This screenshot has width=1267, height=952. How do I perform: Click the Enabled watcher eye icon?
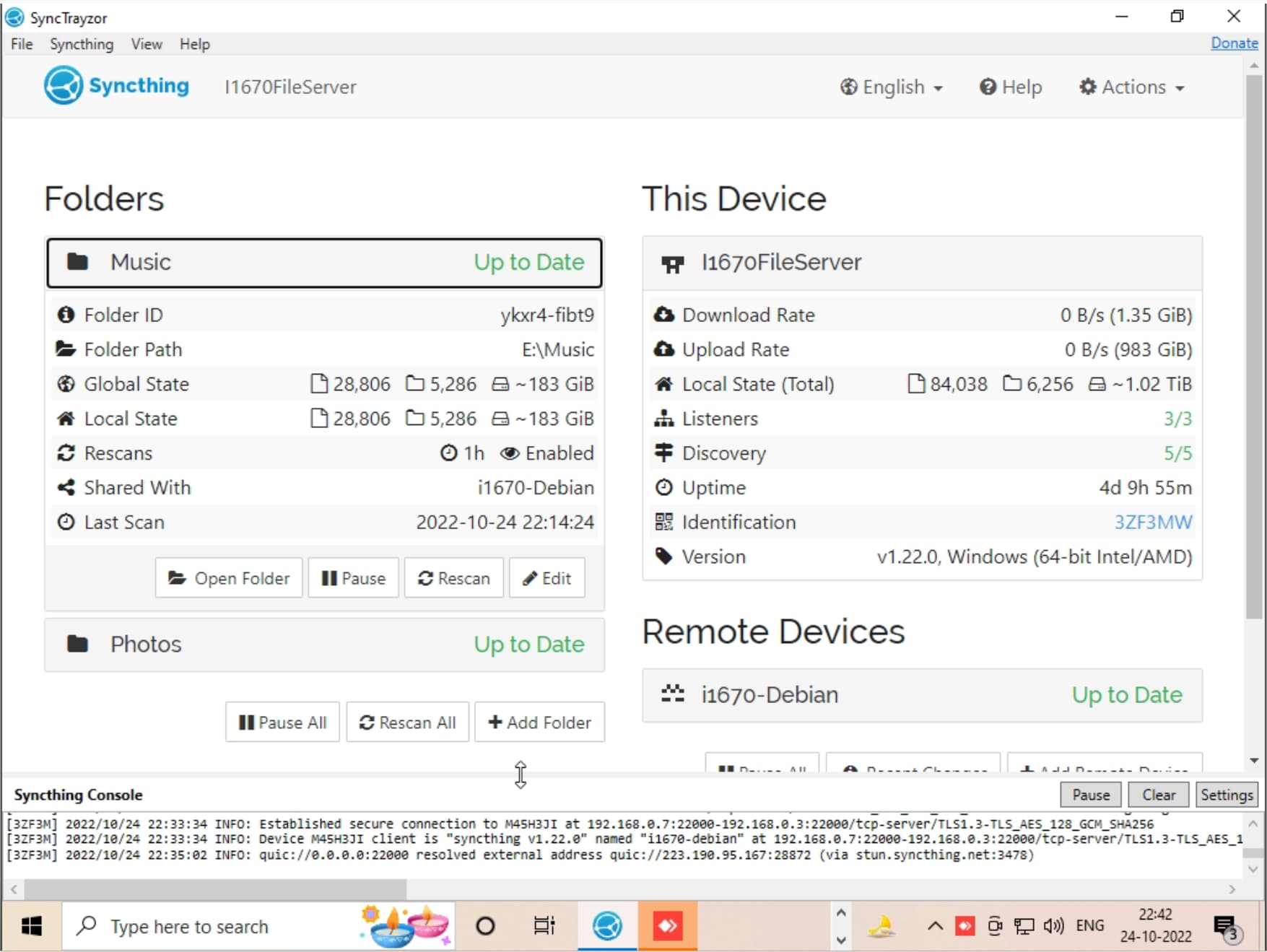(x=510, y=453)
